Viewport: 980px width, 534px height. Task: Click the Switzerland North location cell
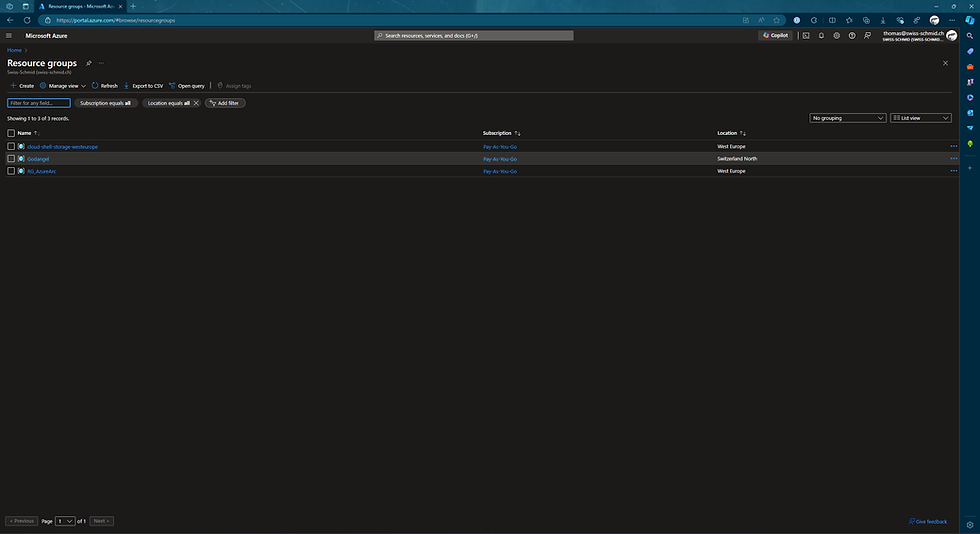coord(737,159)
